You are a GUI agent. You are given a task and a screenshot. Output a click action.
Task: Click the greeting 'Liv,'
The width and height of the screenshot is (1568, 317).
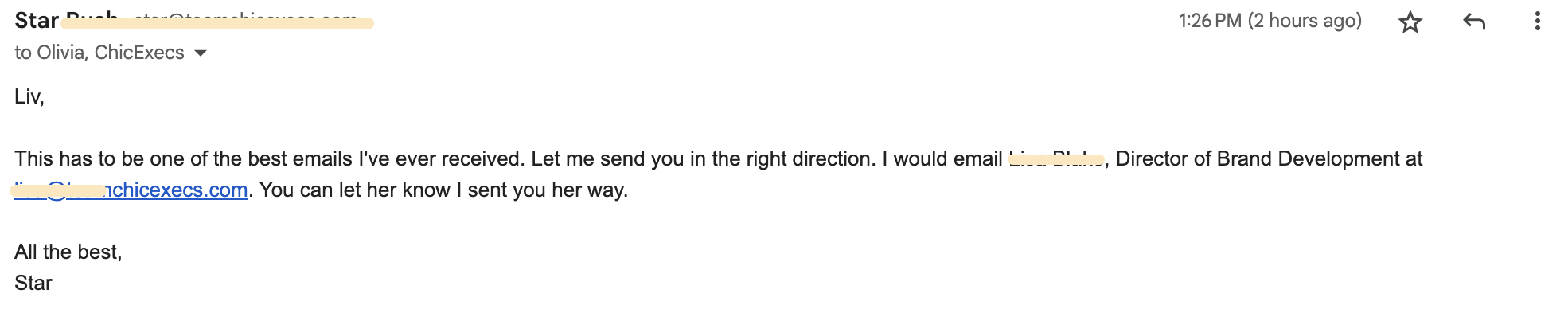click(29, 96)
